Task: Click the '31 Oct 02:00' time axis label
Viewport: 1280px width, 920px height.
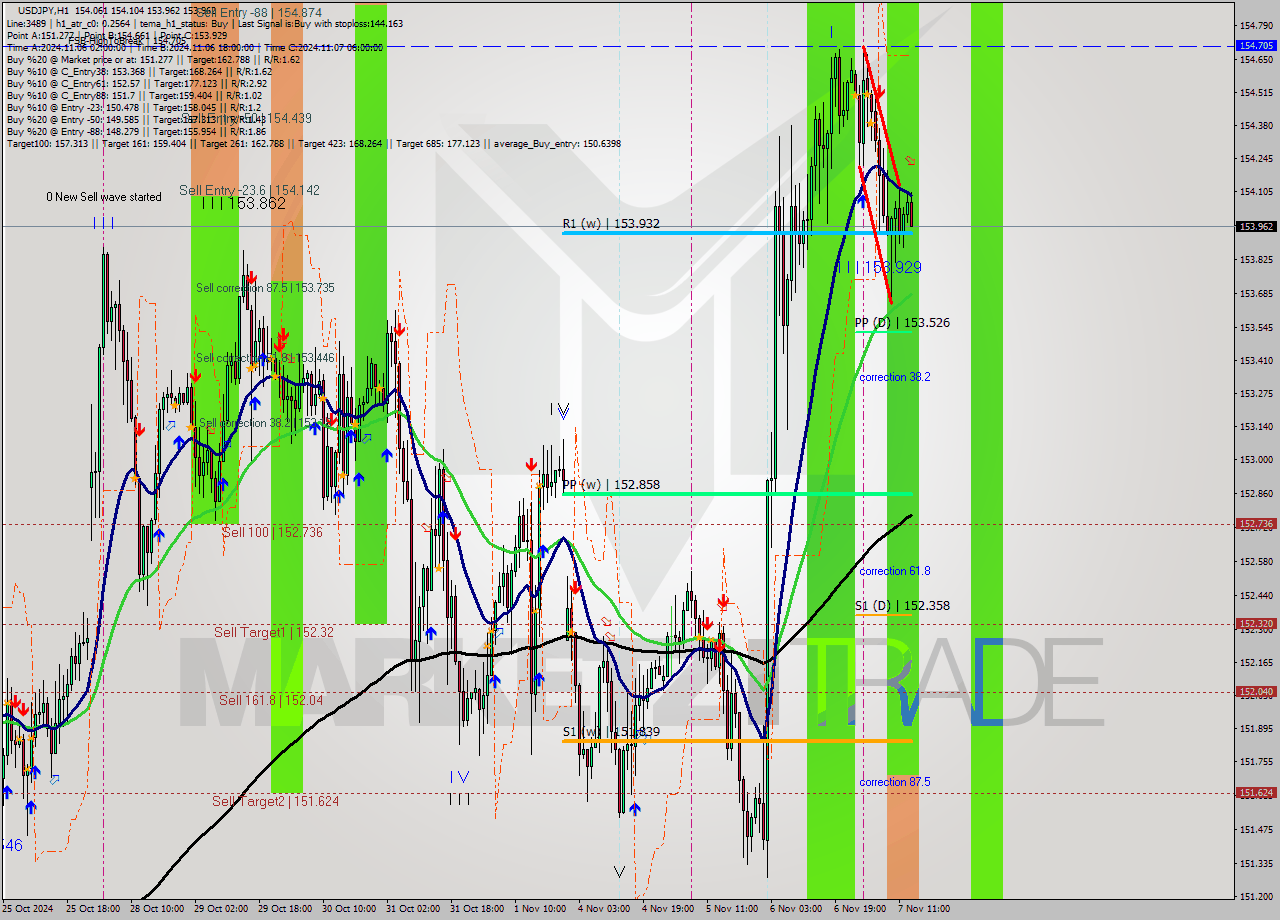Action: 414,909
